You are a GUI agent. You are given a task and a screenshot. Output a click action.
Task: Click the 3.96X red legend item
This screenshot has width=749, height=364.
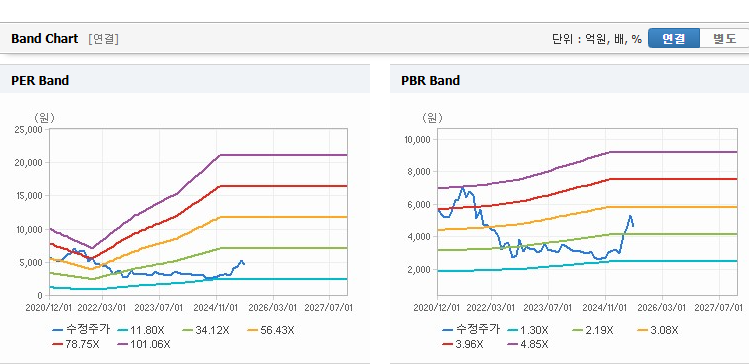click(x=463, y=344)
